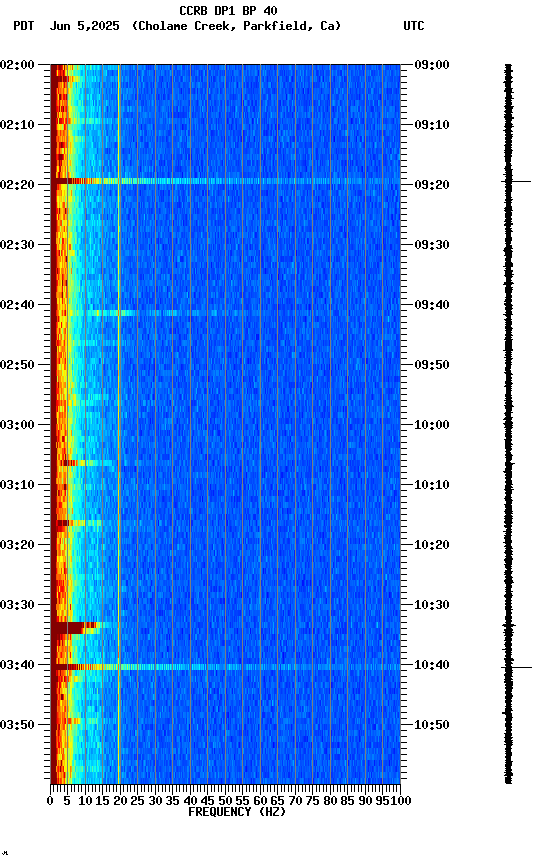
Task: Click the PDT time label 02:20
Action: tap(17, 185)
